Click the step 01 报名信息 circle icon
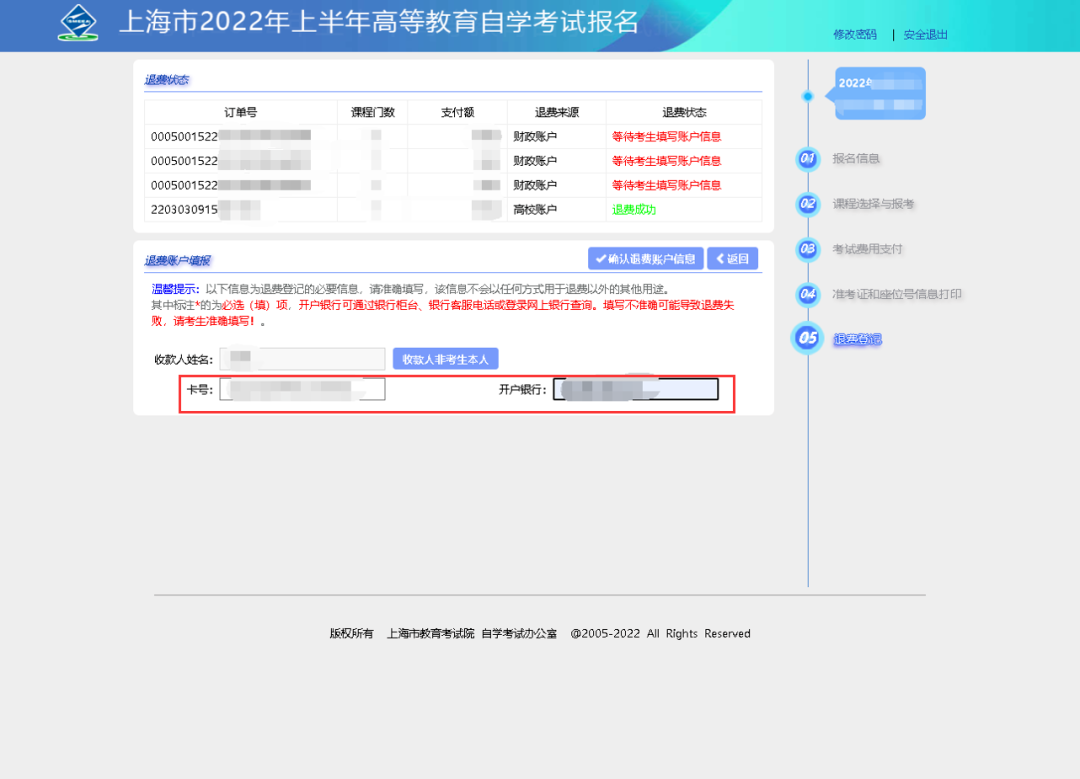Viewport: 1080px width, 779px height. (807, 159)
